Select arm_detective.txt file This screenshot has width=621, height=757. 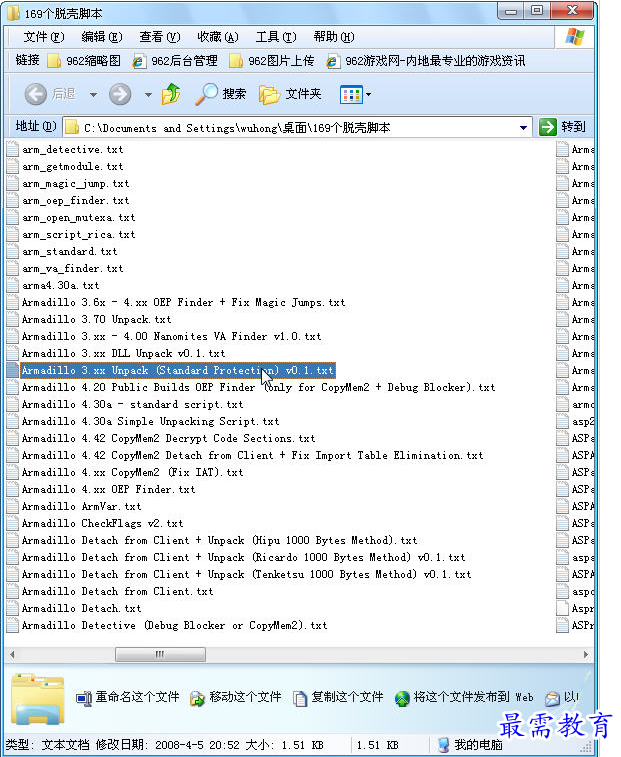72,150
